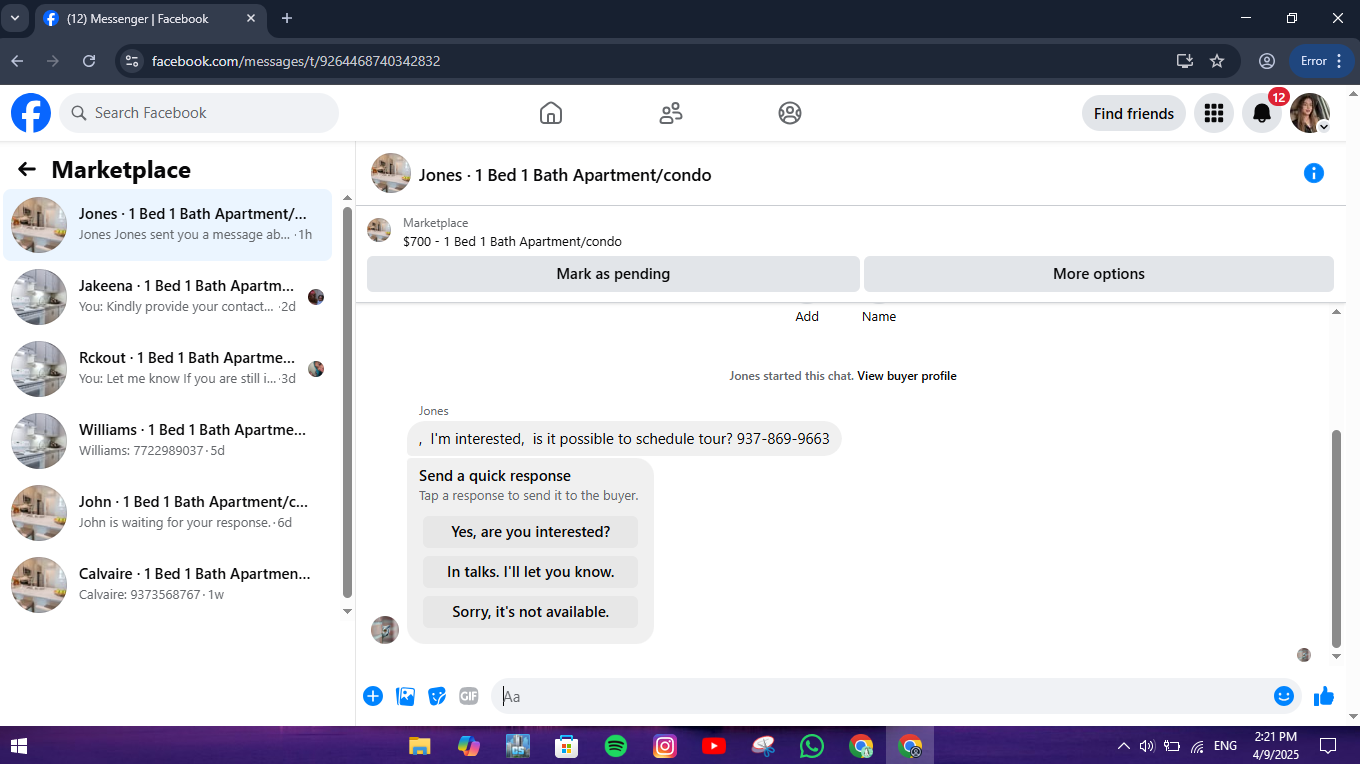Go to Facebook Home icon
This screenshot has width=1360, height=764.
click(551, 113)
